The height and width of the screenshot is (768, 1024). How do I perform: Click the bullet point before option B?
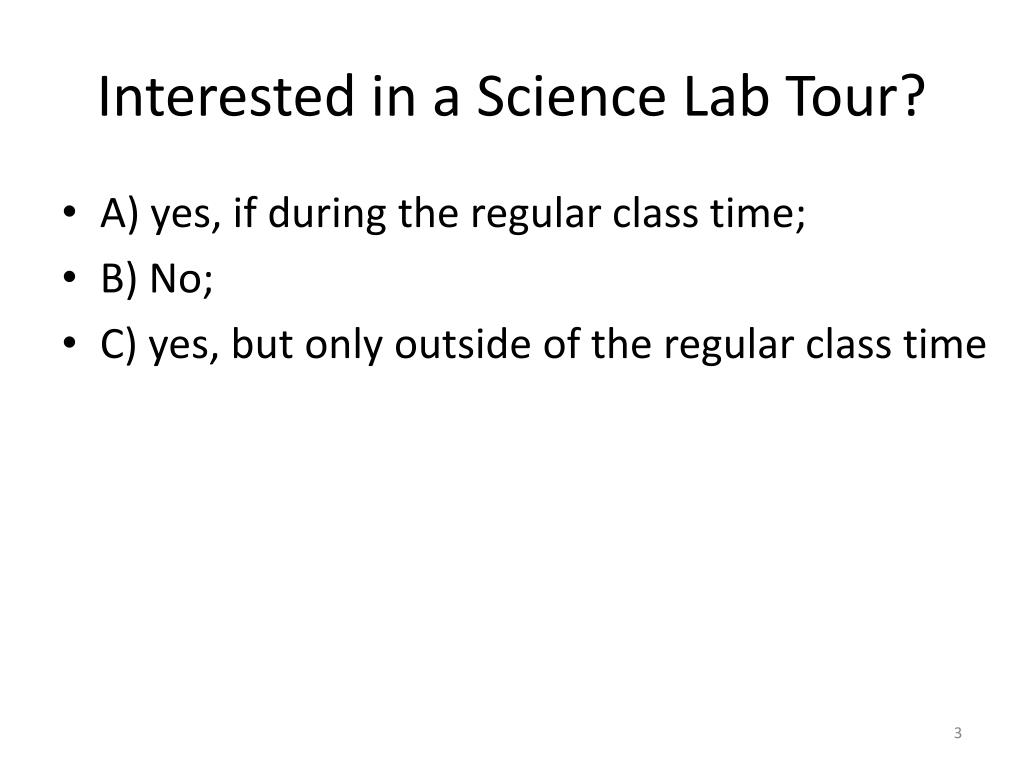(70, 277)
